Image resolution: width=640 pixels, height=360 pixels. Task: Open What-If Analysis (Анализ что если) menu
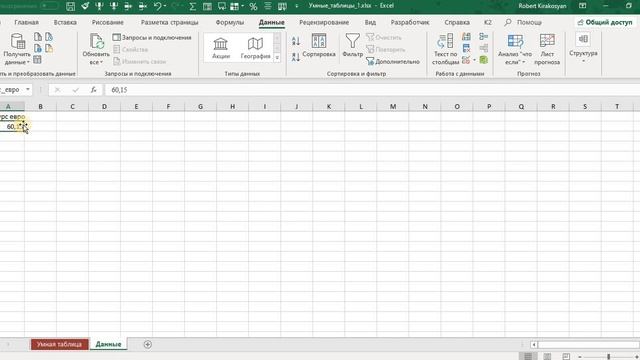point(515,49)
